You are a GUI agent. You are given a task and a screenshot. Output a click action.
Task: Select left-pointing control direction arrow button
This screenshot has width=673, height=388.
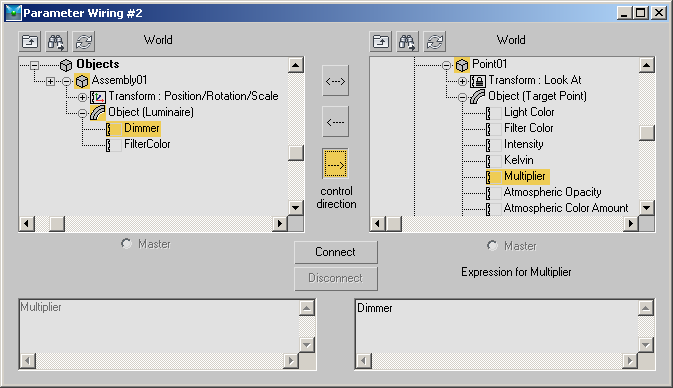point(335,122)
